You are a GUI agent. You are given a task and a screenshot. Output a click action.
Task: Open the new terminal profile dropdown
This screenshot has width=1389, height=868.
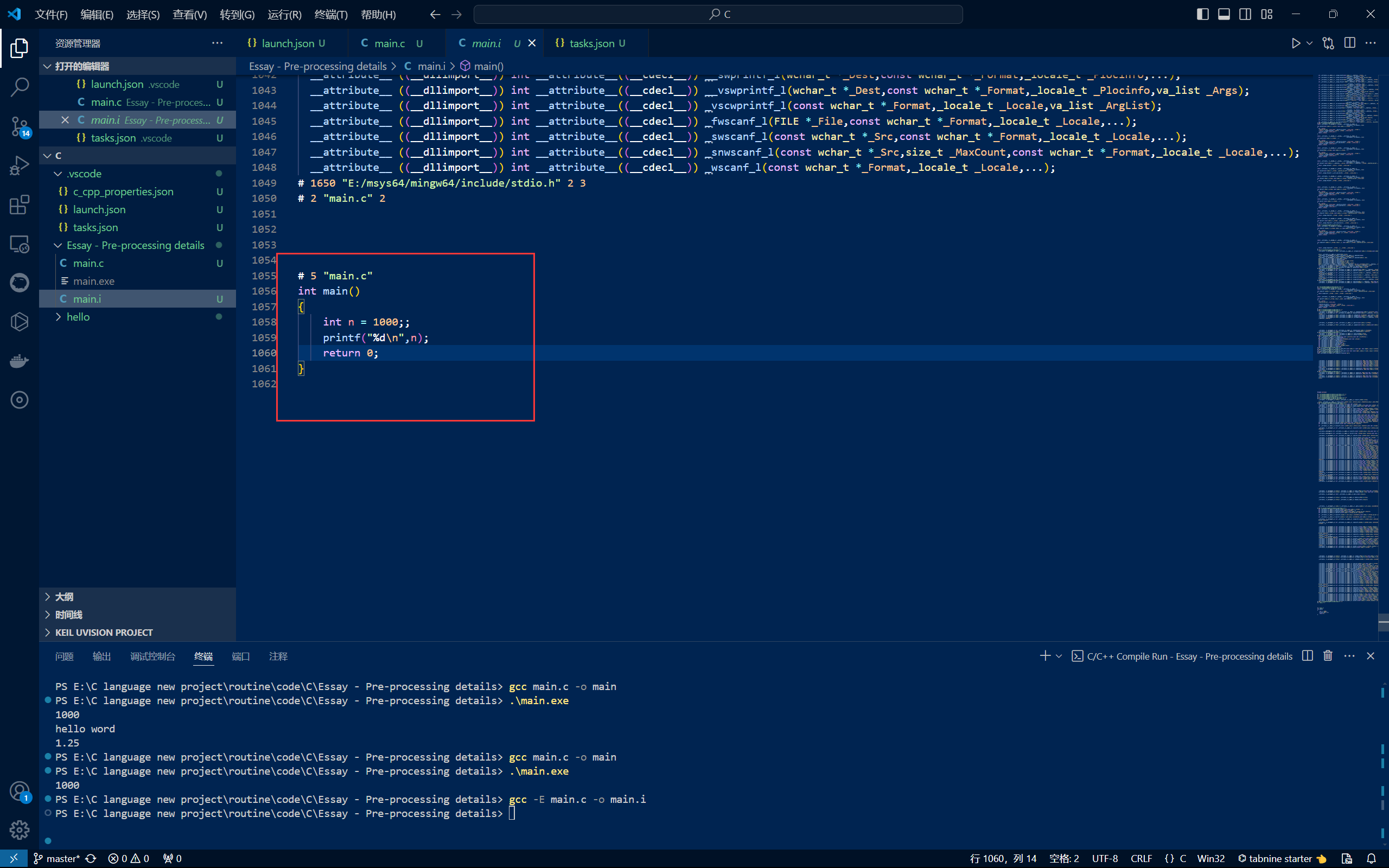(1059, 655)
